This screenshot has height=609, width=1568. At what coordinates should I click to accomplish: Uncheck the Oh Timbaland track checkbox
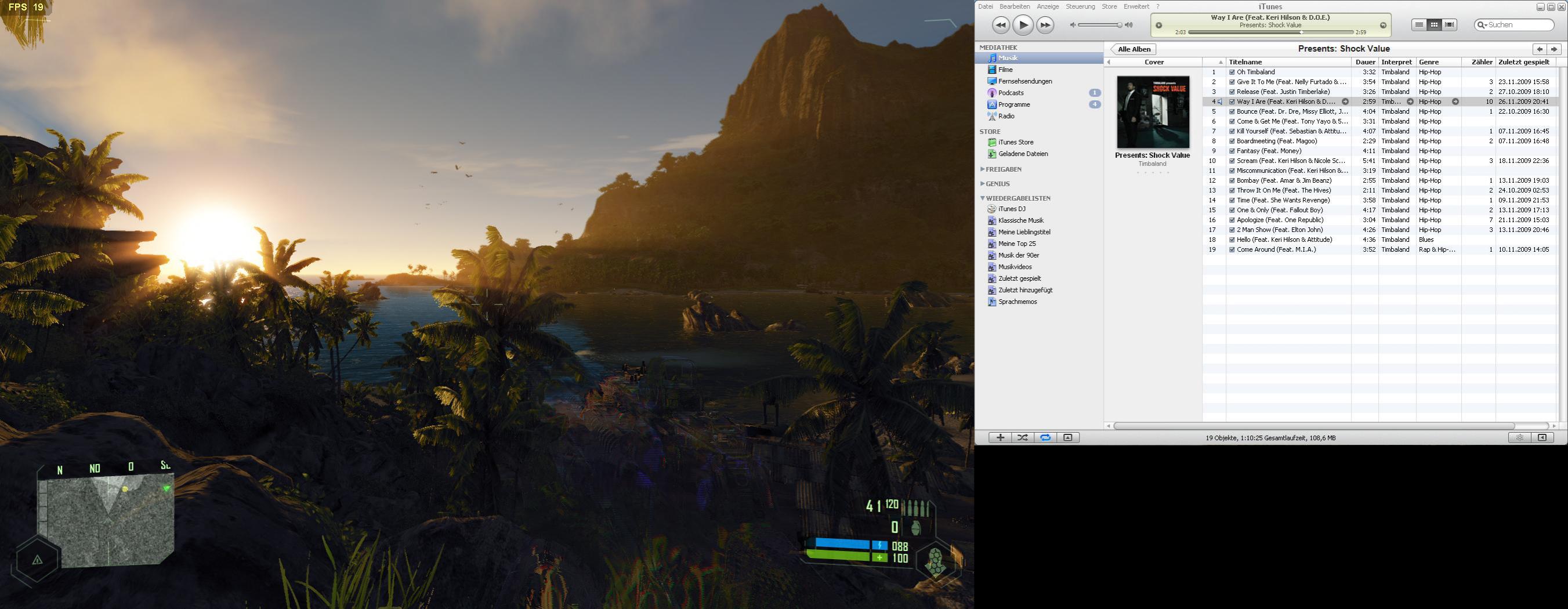[1232, 72]
